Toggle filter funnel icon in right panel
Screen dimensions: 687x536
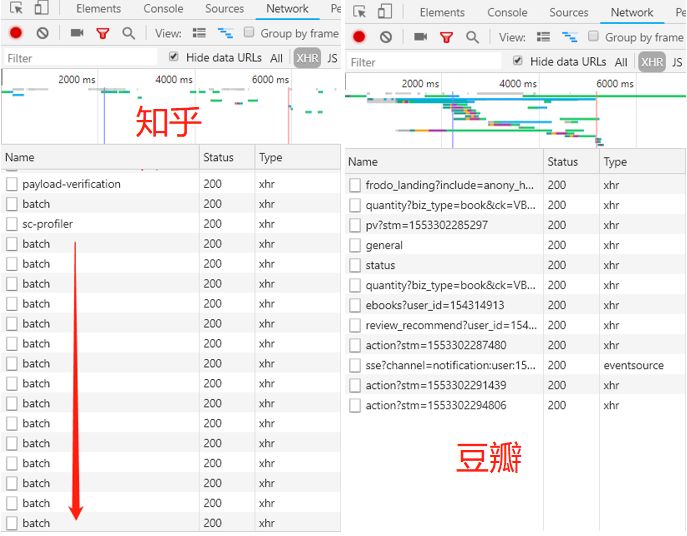pos(446,38)
